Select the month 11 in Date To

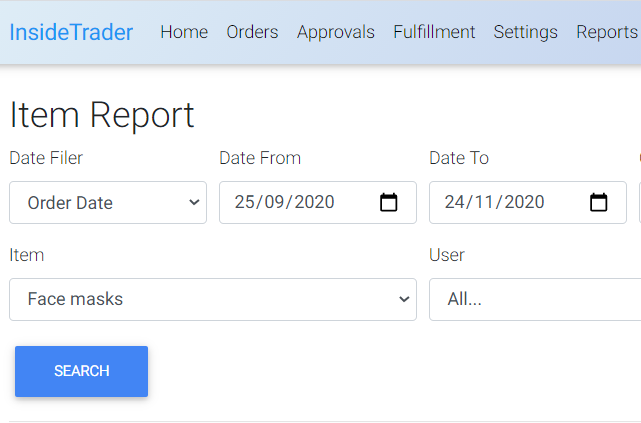(484, 202)
